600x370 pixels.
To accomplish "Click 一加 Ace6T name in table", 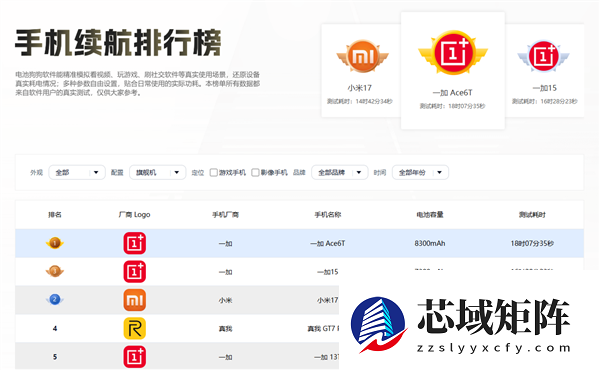I will (x=328, y=243).
